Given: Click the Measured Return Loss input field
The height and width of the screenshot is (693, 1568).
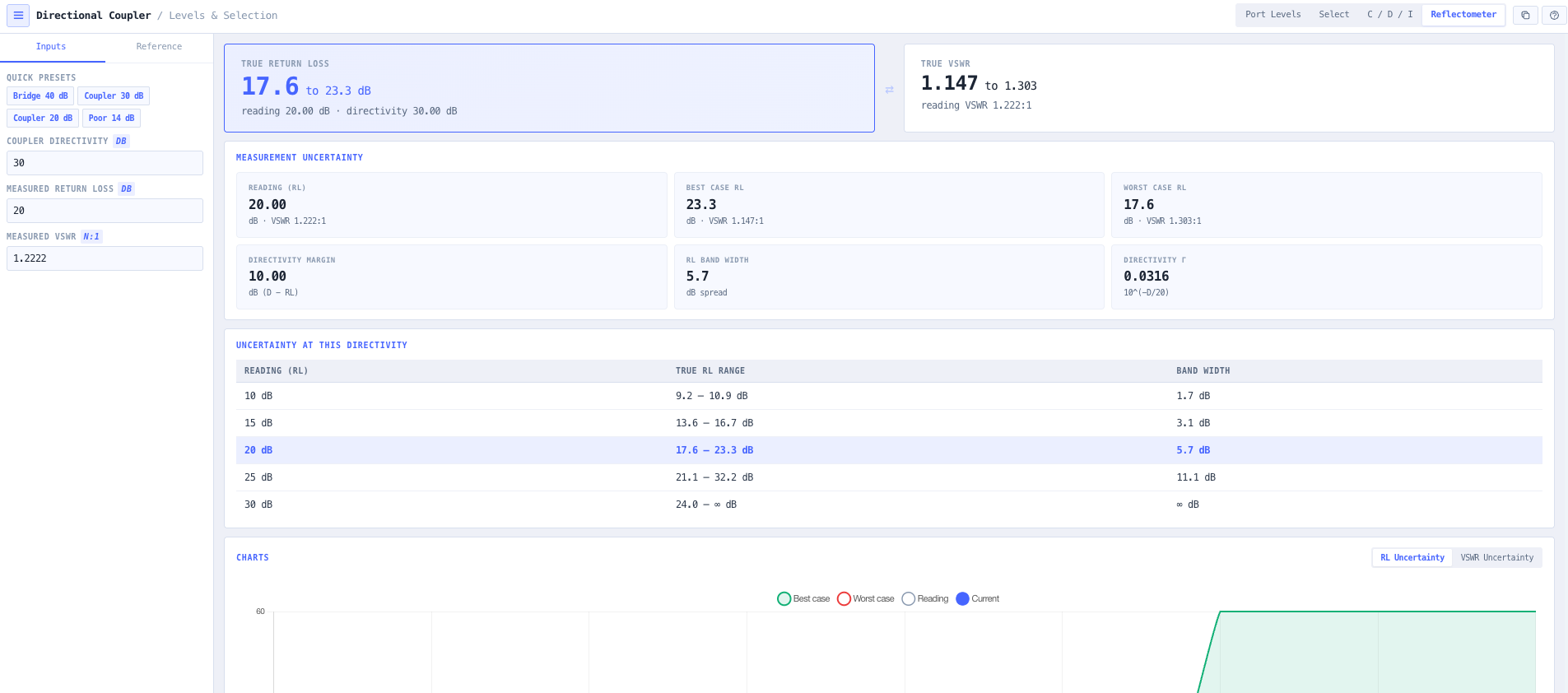Looking at the screenshot, I should 105,211.
